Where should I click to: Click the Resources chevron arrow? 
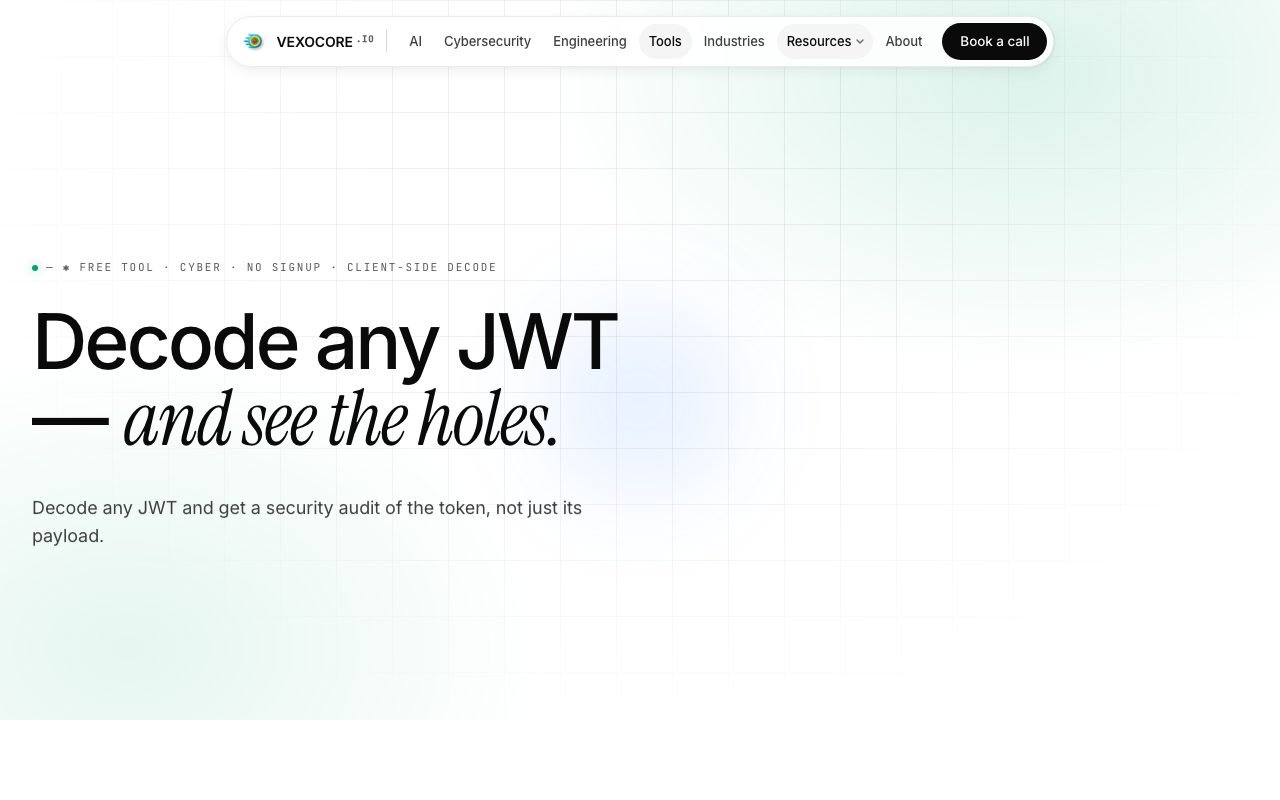point(860,42)
